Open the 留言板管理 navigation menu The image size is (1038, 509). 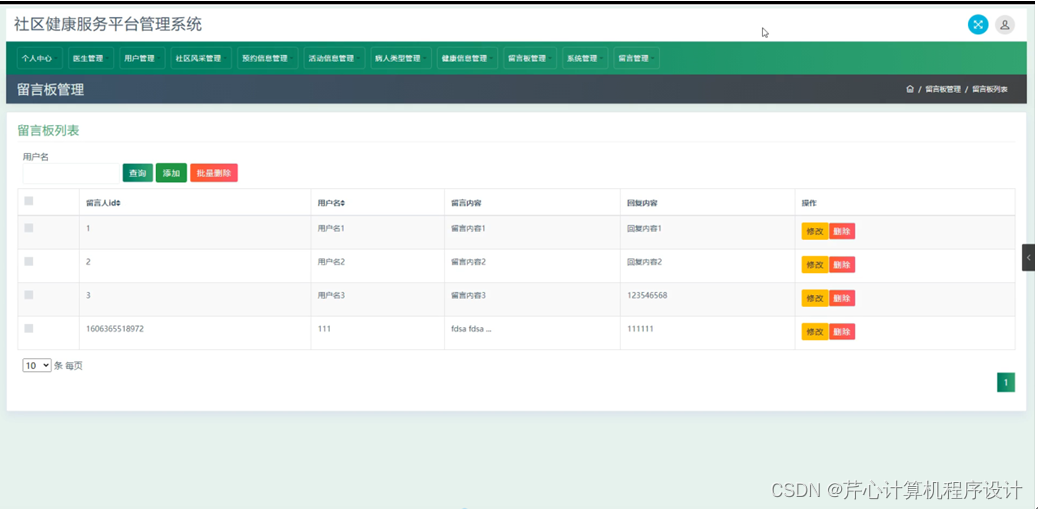tap(530, 58)
